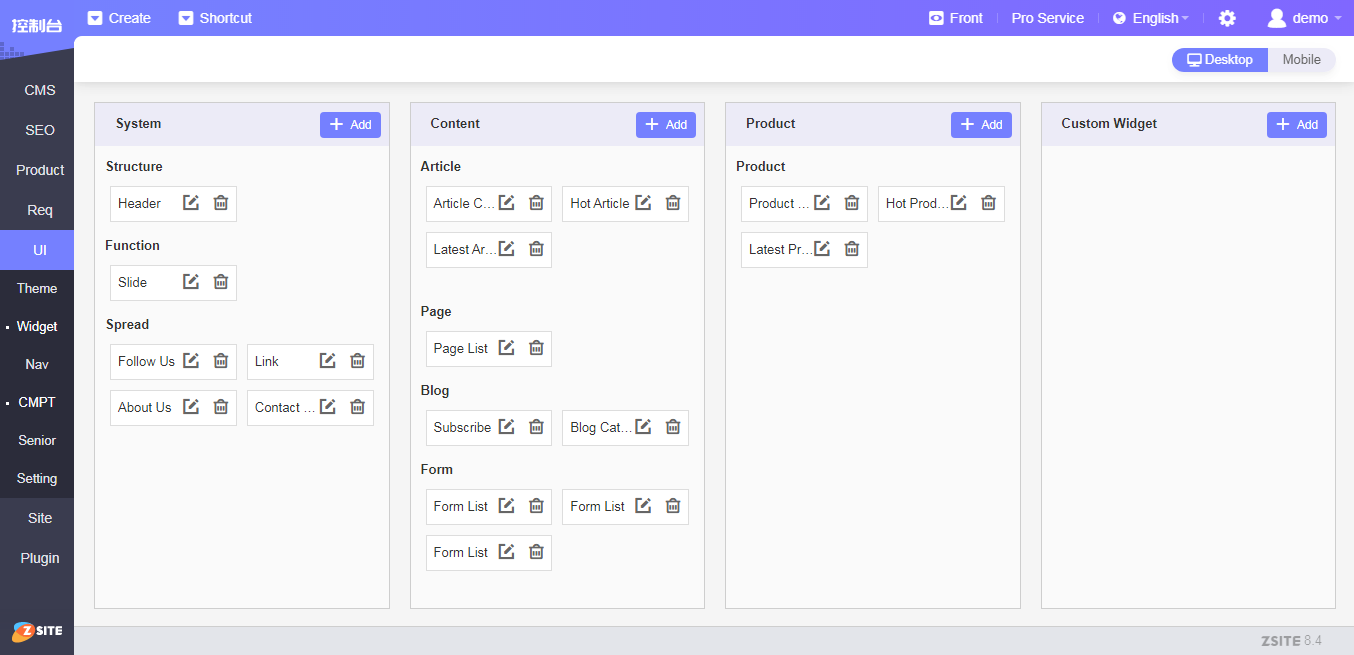Click edit icon next to Follow Us
Viewport: 1354px width, 655px height.
click(191, 361)
